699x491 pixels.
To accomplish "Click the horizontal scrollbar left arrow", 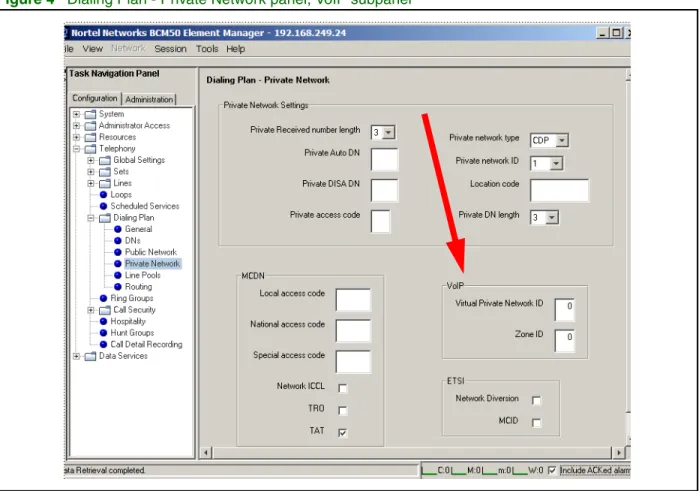I will coord(206,453).
